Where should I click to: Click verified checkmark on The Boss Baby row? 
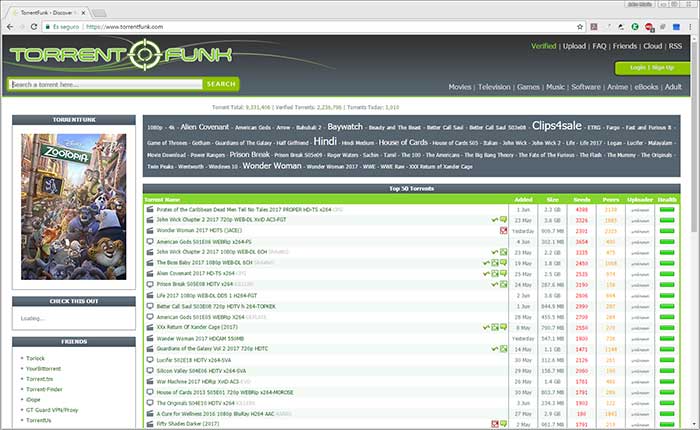(x=486, y=263)
